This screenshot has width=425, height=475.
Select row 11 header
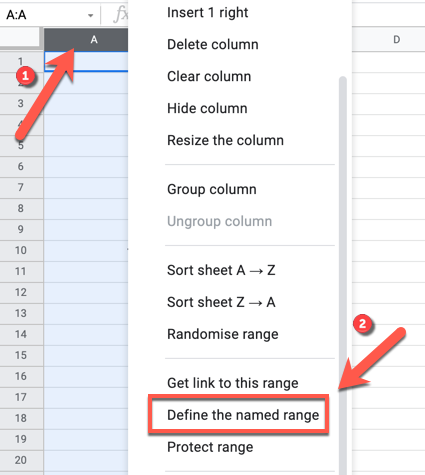pyautogui.click(x=21, y=272)
